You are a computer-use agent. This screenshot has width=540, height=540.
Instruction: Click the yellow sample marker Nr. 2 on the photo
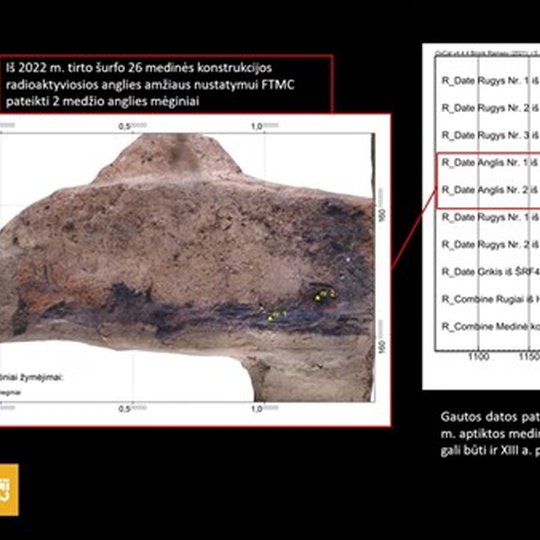pos(325,295)
